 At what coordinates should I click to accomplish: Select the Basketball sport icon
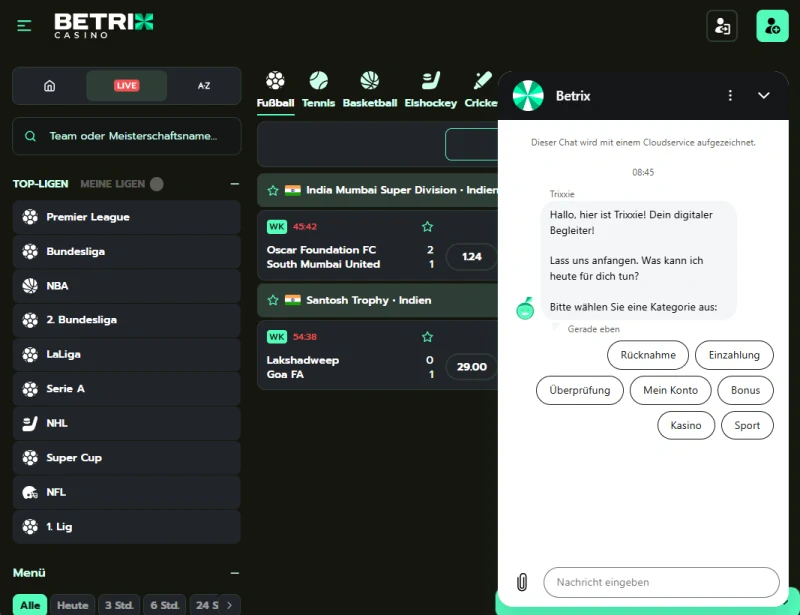tap(369, 81)
